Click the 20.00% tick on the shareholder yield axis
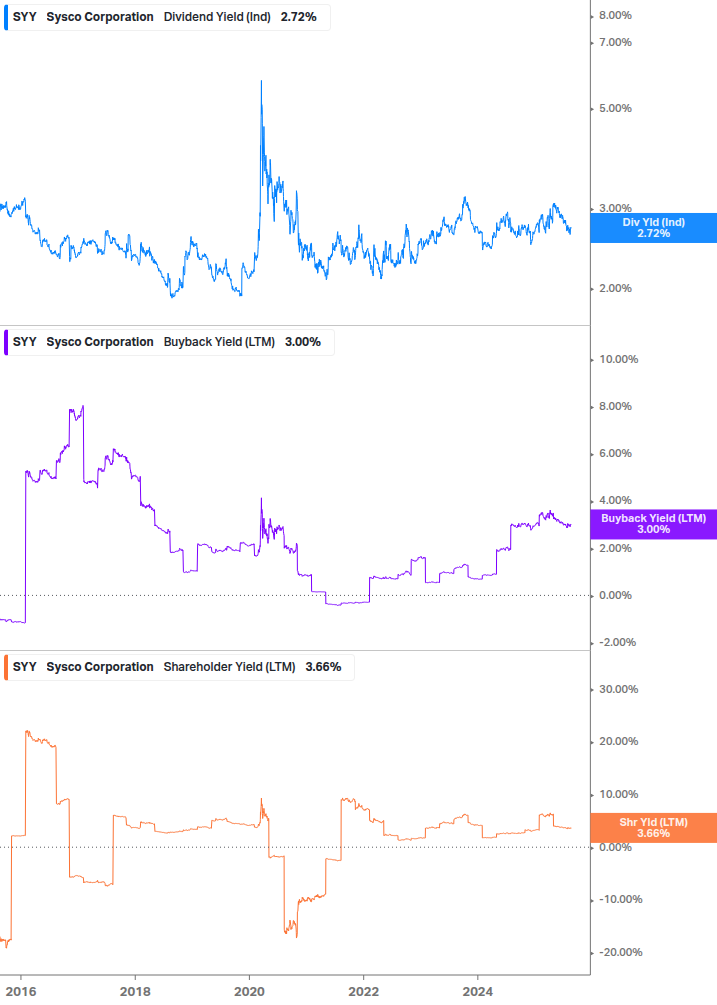The height and width of the screenshot is (1005, 717). (x=618, y=742)
